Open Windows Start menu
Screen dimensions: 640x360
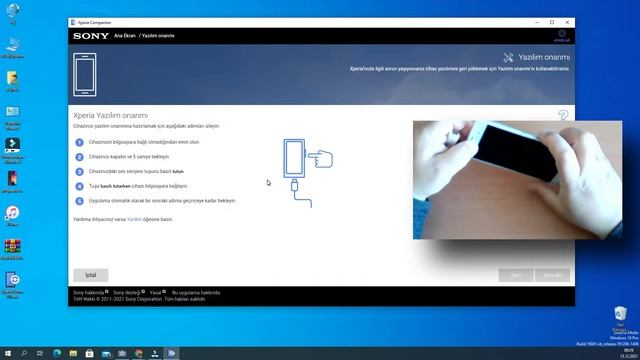coord(8,353)
